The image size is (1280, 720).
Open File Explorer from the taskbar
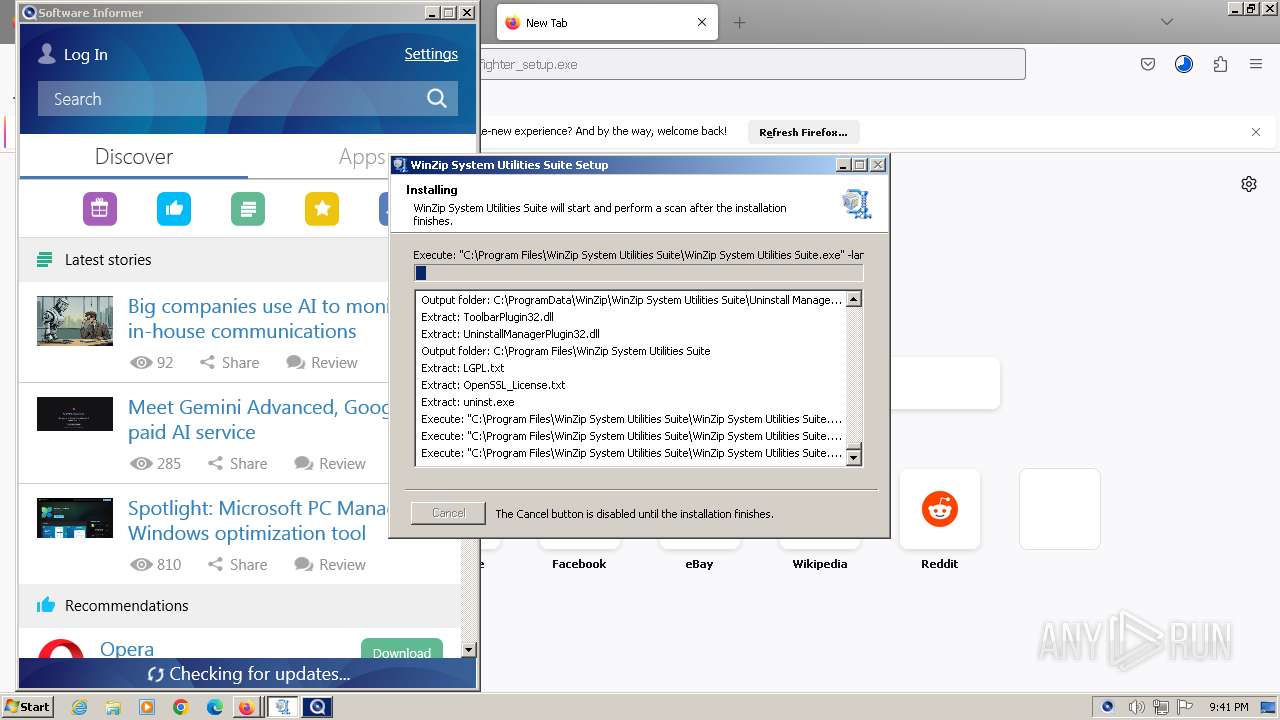113,707
